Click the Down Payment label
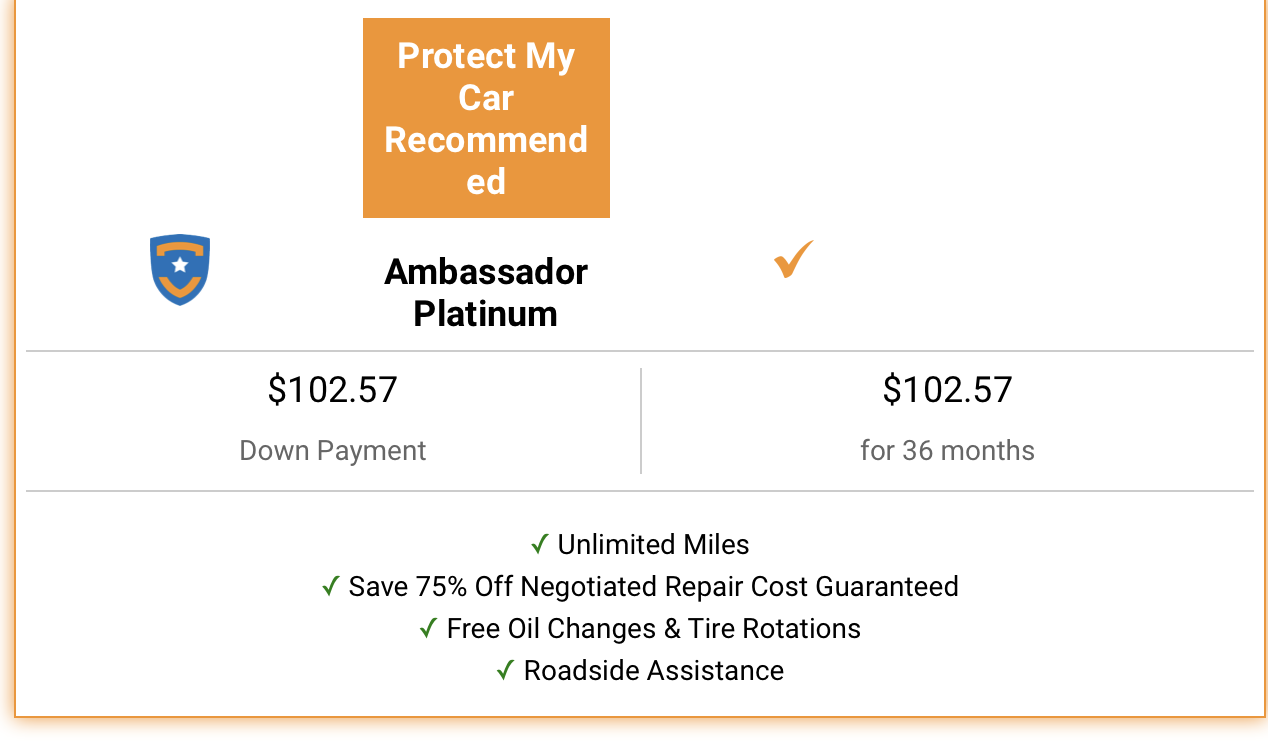The image size is (1268, 744). pos(332,451)
